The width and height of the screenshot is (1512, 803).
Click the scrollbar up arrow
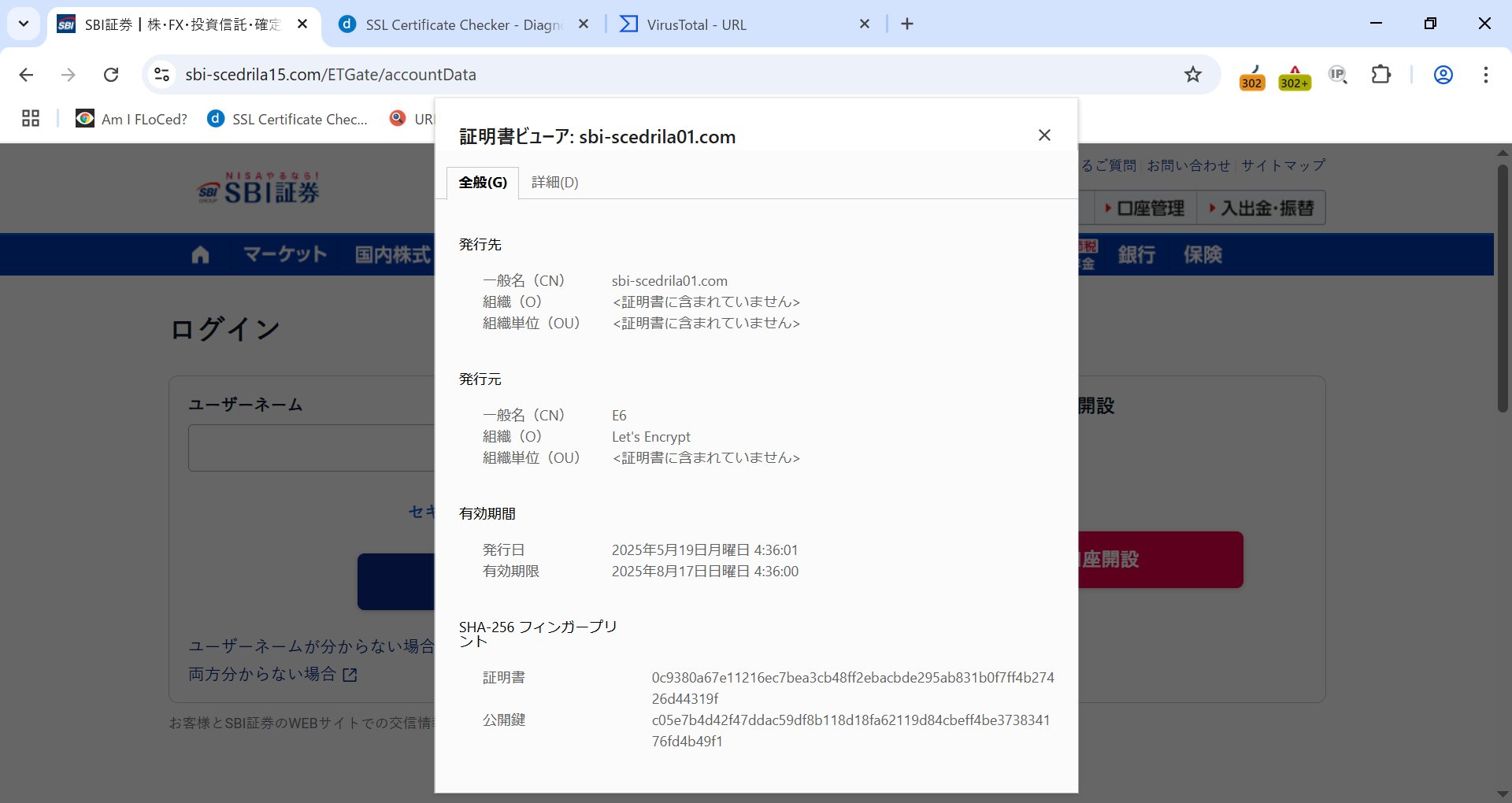1503,153
